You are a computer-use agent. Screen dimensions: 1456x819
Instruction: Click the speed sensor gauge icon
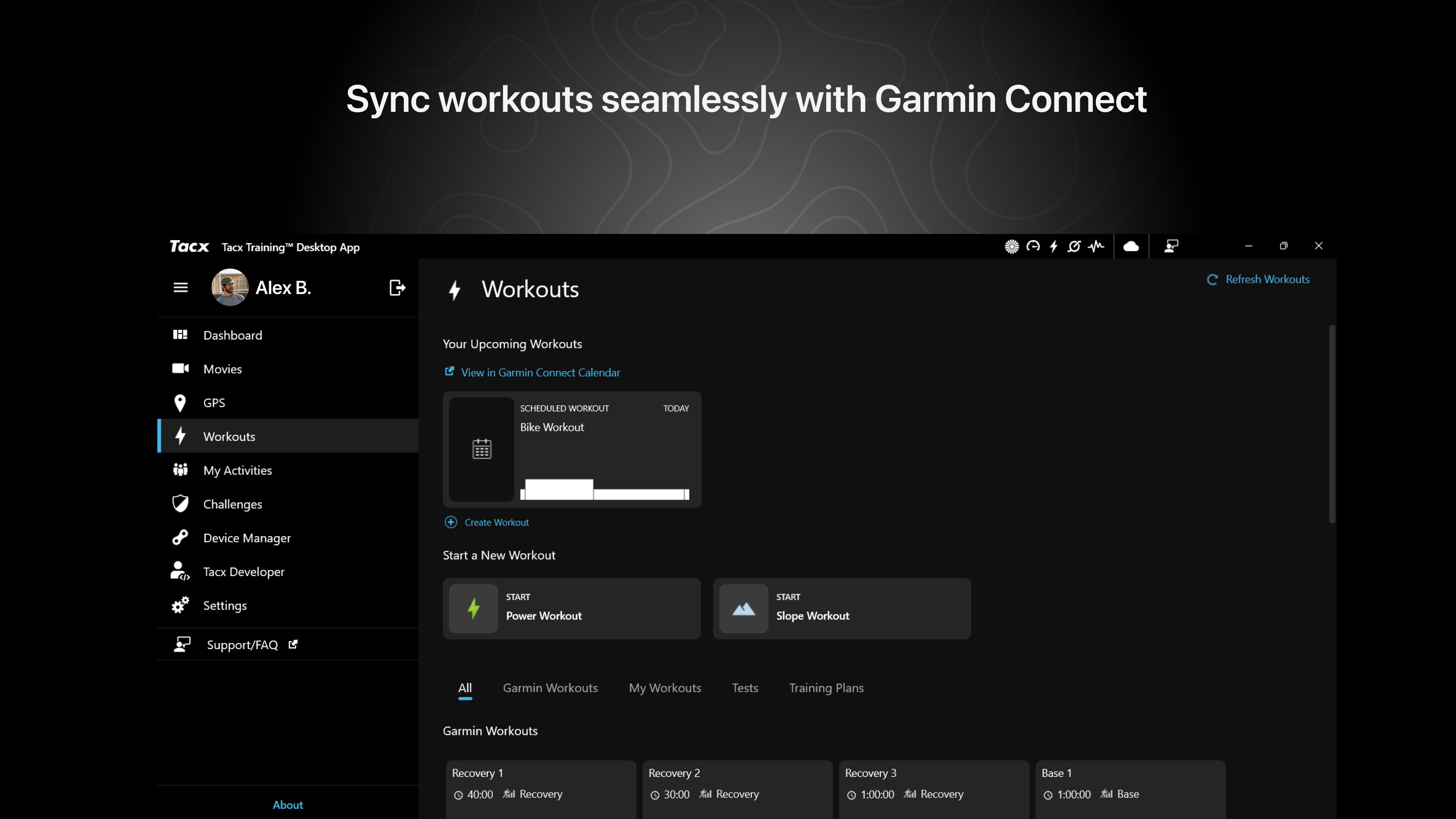[x=1032, y=246]
